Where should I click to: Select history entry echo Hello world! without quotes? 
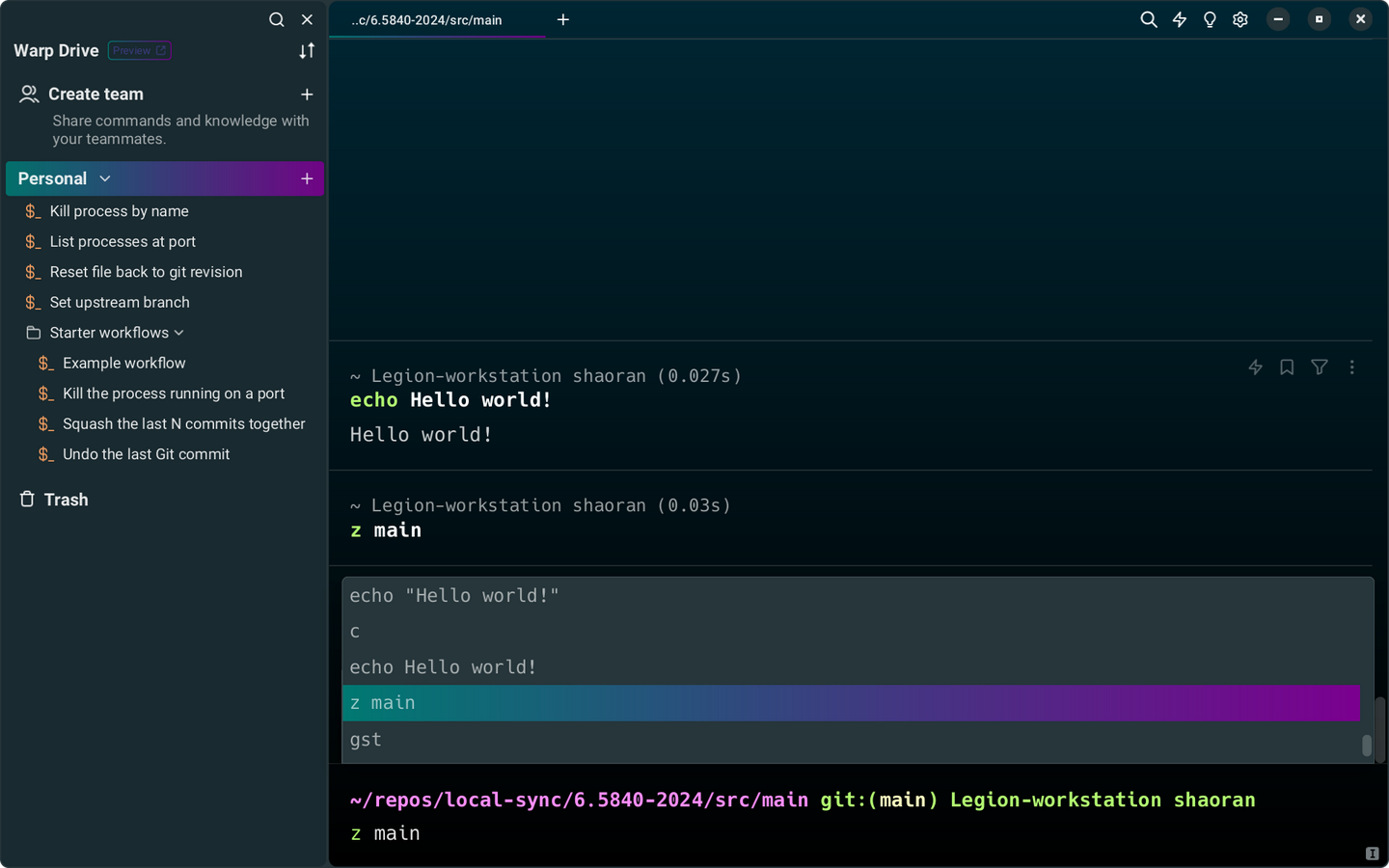[851, 667]
